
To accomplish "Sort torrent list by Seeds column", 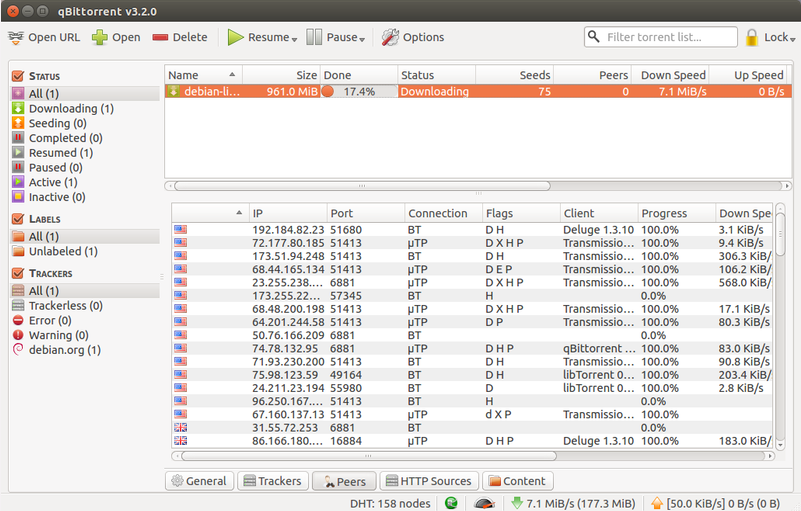I will pos(514,75).
